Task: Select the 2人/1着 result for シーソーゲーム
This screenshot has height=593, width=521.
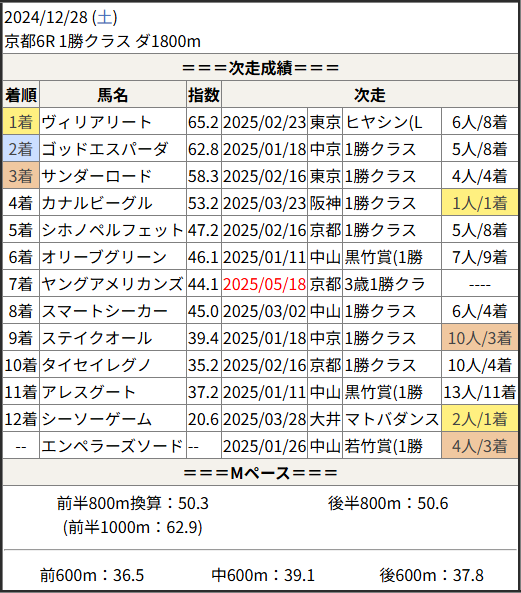Action: click(x=479, y=419)
